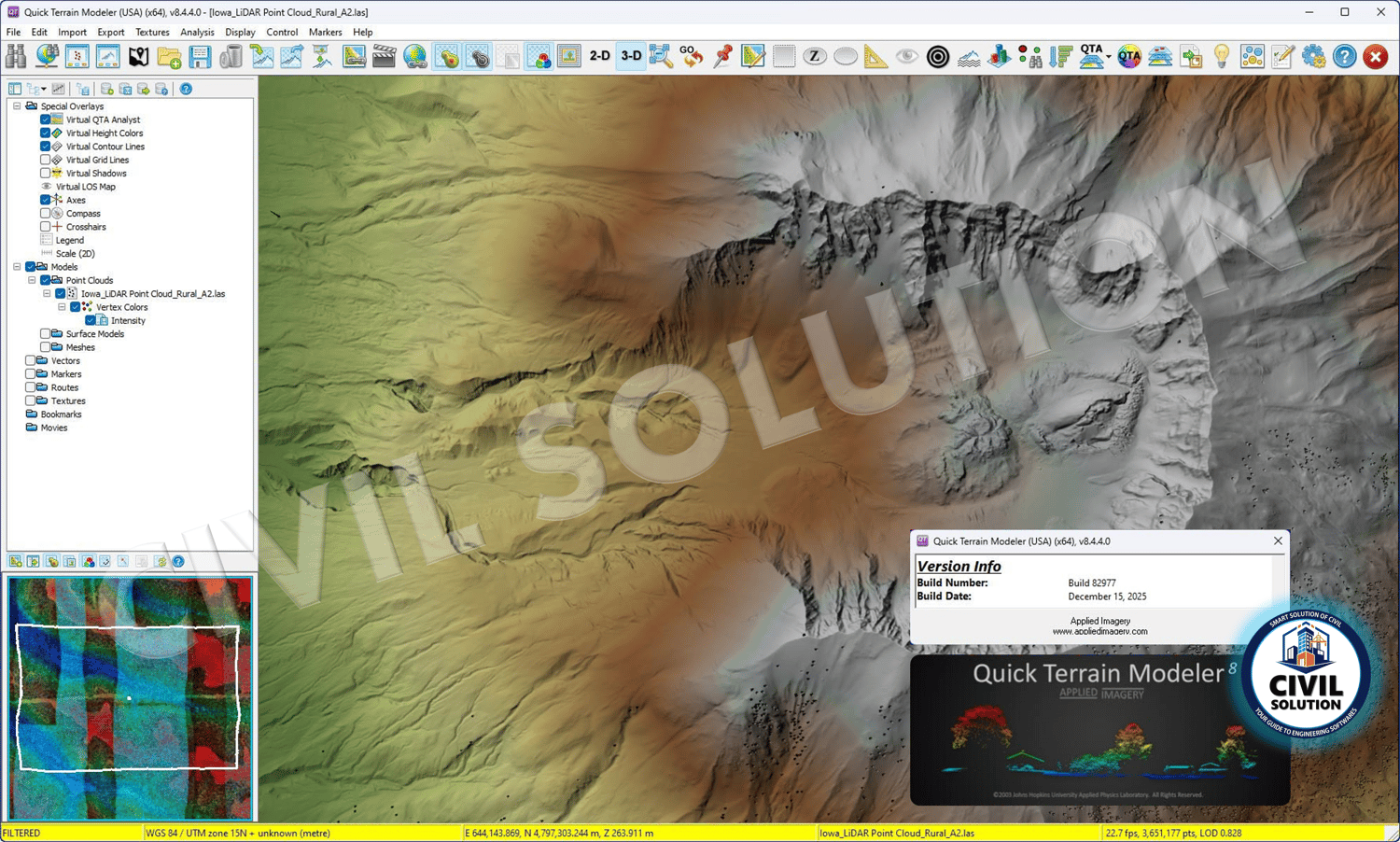This screenshot has height=842, width=1400.
Task: Collapse the Point Clouds tree node
Action: click(x=32, y=280)
